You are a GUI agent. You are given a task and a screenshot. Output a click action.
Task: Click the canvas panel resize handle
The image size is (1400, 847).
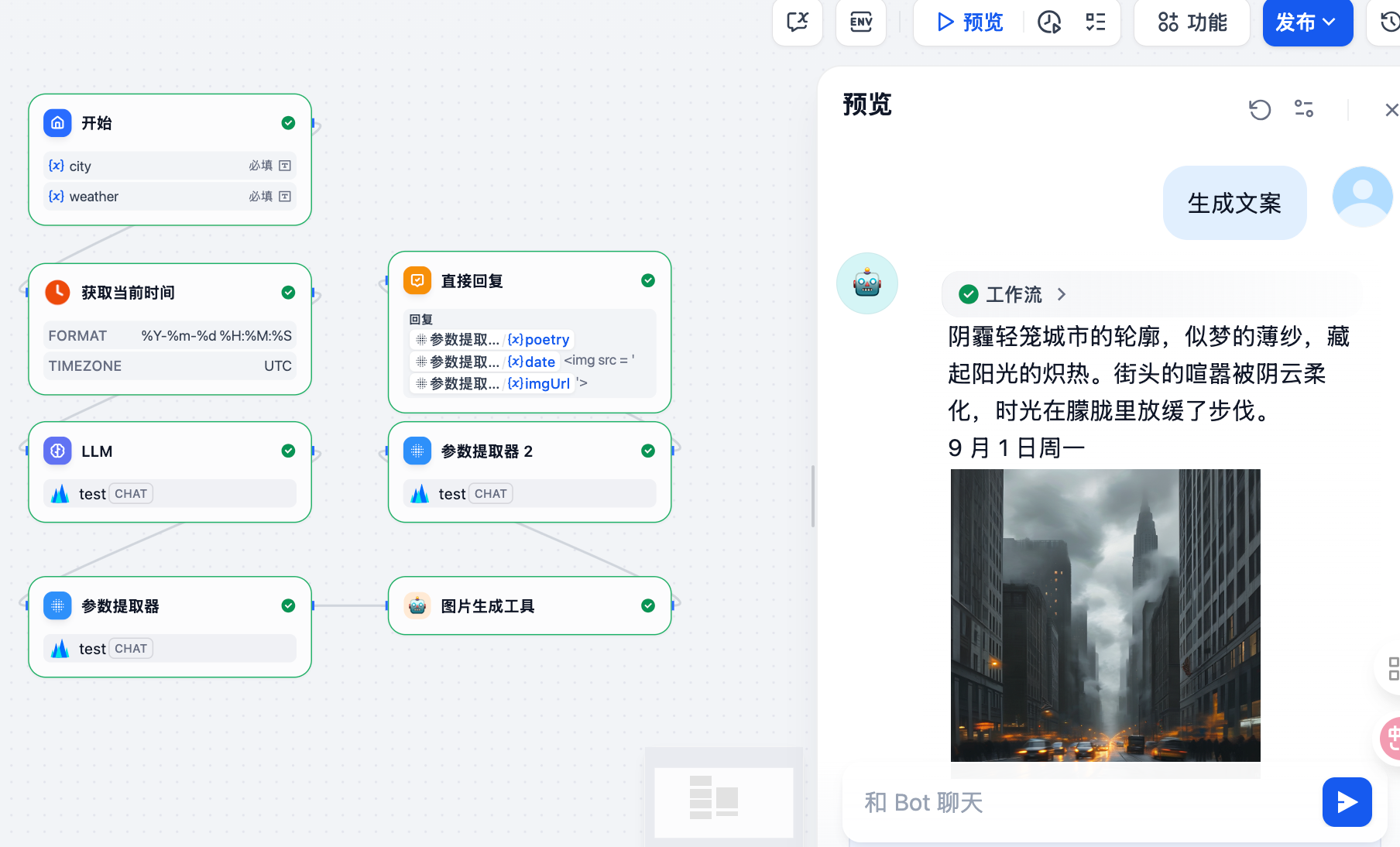click(x=813, y=496)
